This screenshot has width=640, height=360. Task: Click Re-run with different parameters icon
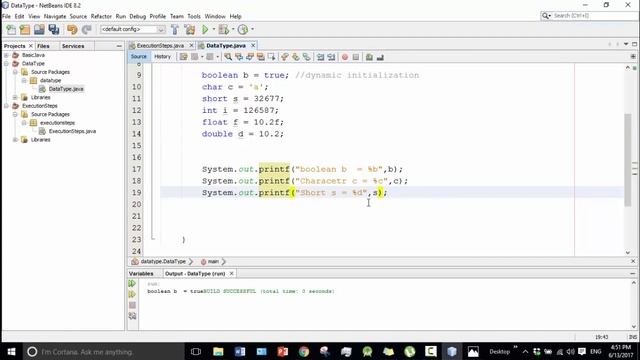(x=132, y=294)
